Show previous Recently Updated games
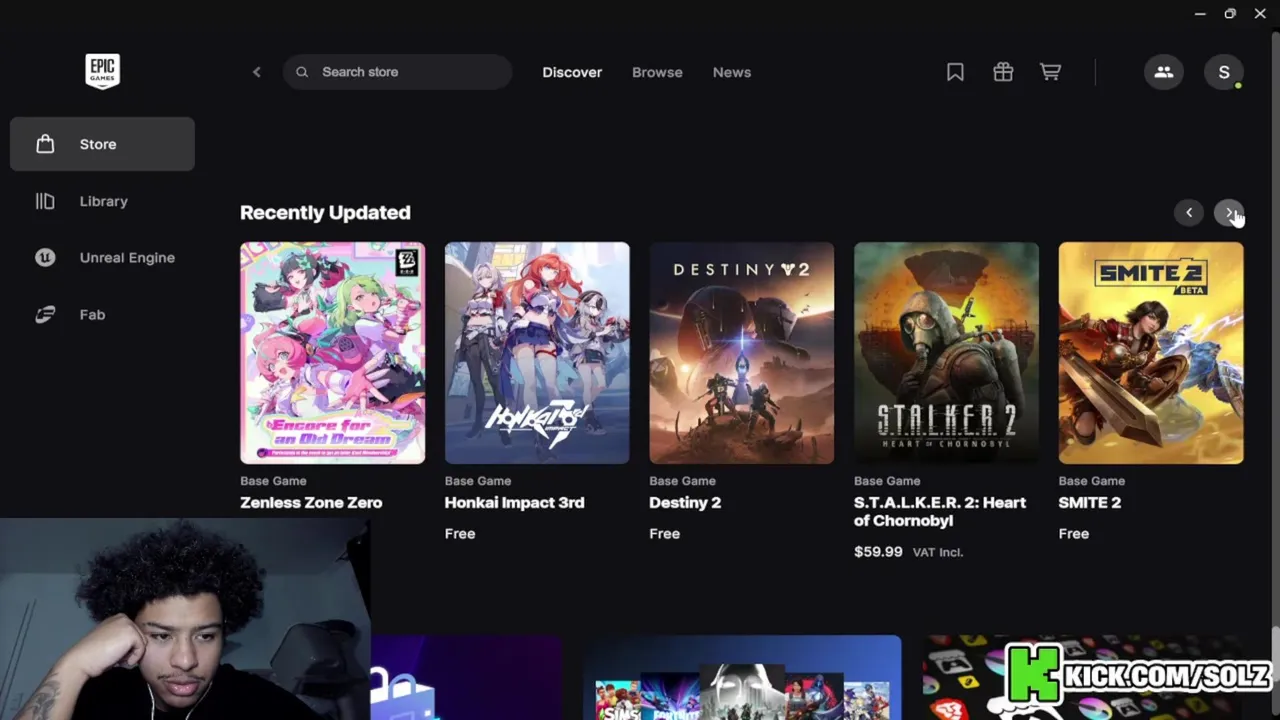 [1189, 212]
